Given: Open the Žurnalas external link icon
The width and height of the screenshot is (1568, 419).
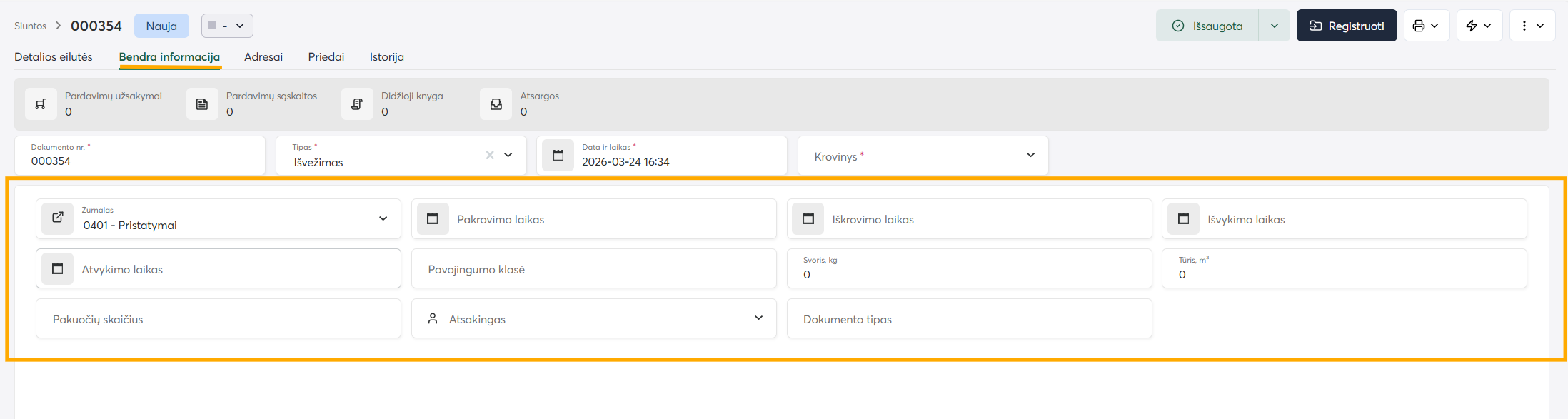Looking at the screenshot, I should tap(58, 218).
